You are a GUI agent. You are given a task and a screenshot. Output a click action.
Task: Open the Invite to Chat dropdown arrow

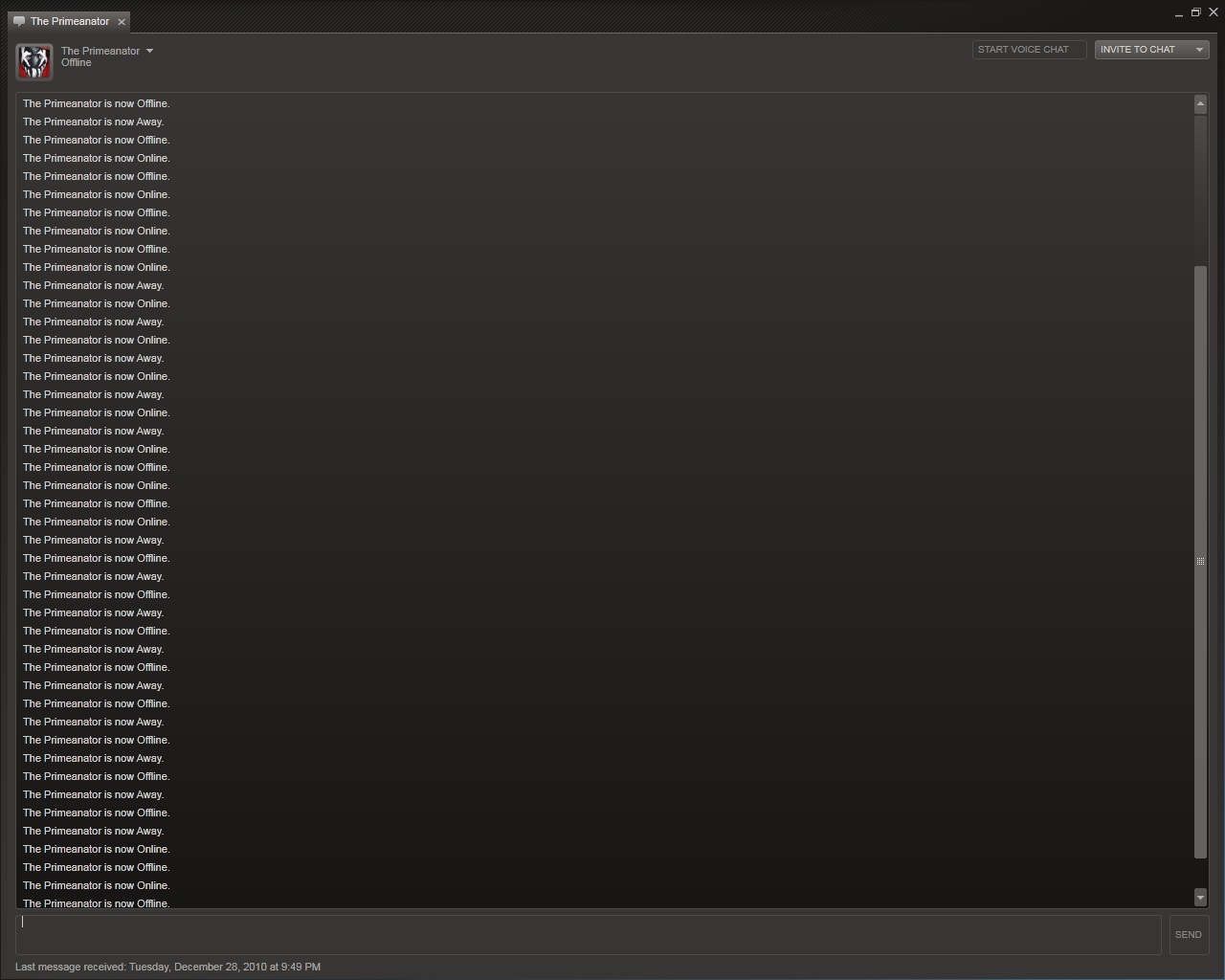(1198, 49)
